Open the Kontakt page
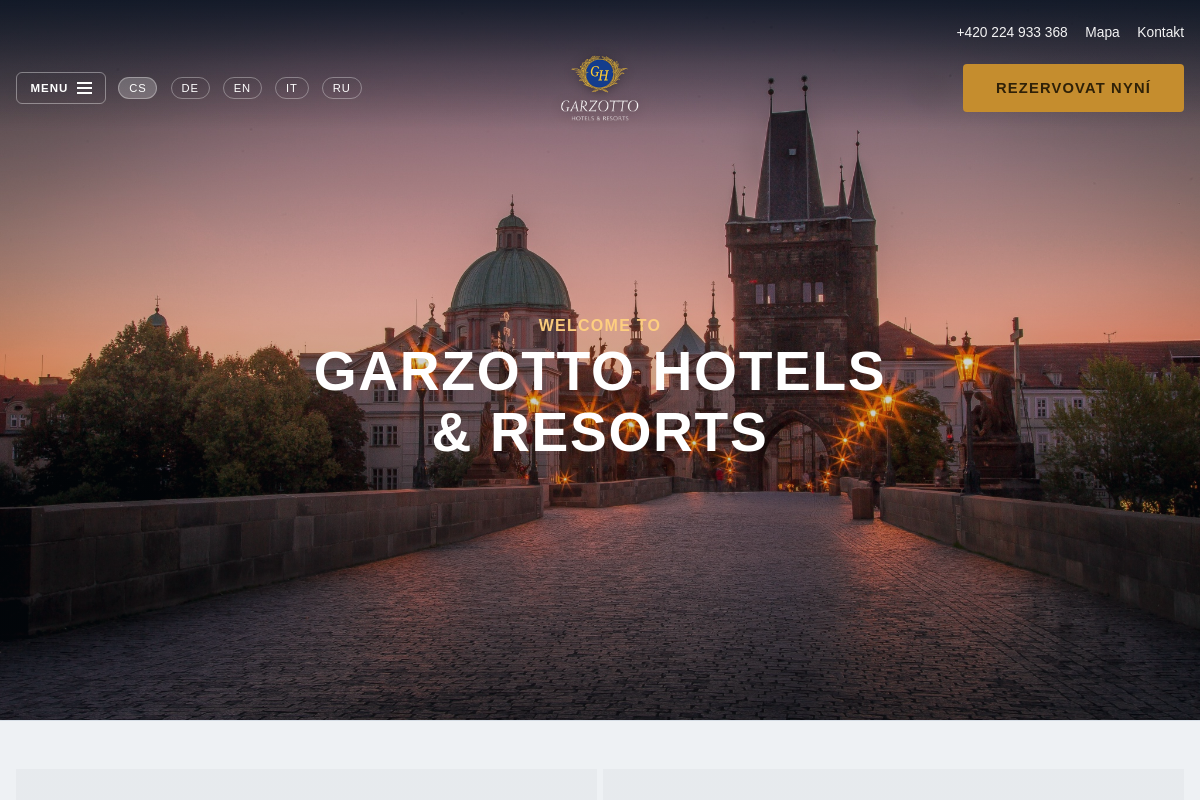 1160,32
